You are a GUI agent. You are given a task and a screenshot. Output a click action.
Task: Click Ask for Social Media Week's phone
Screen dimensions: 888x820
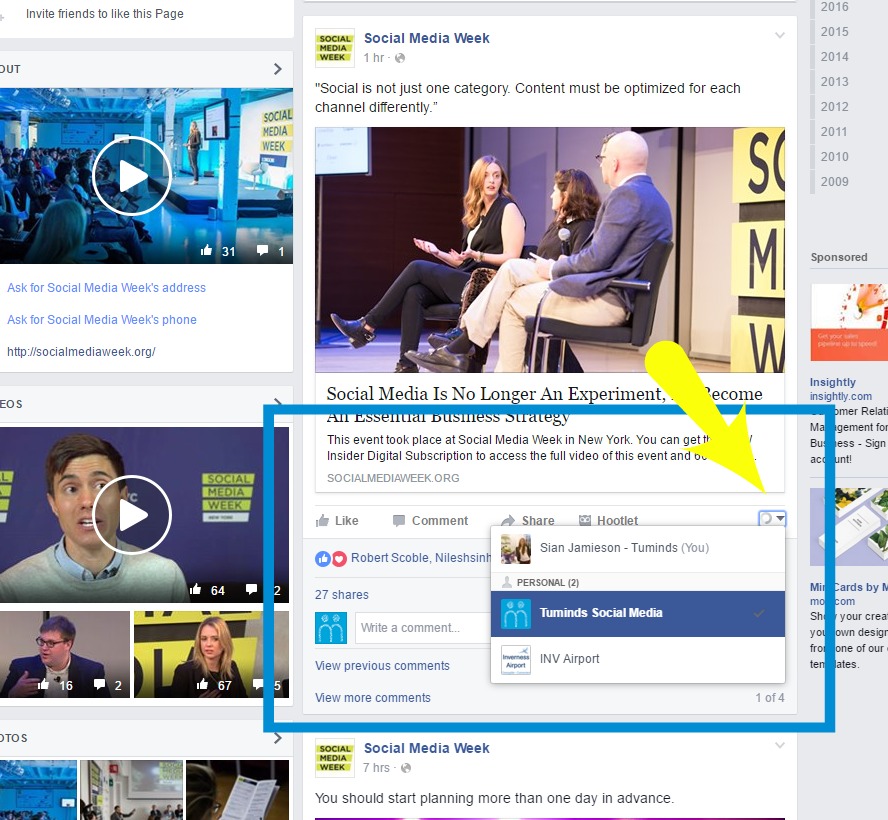tap(102, 319)
